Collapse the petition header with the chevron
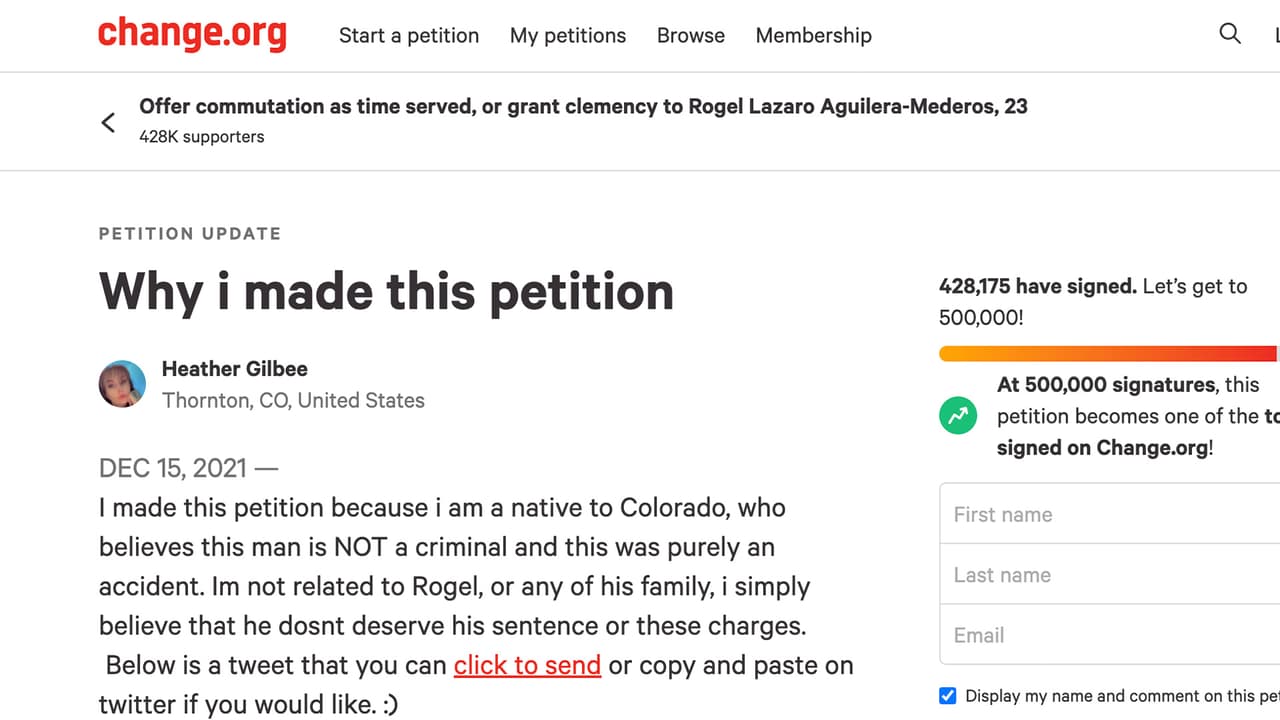The height and width of the screenshot is (720, 1280). coord(108,121)
